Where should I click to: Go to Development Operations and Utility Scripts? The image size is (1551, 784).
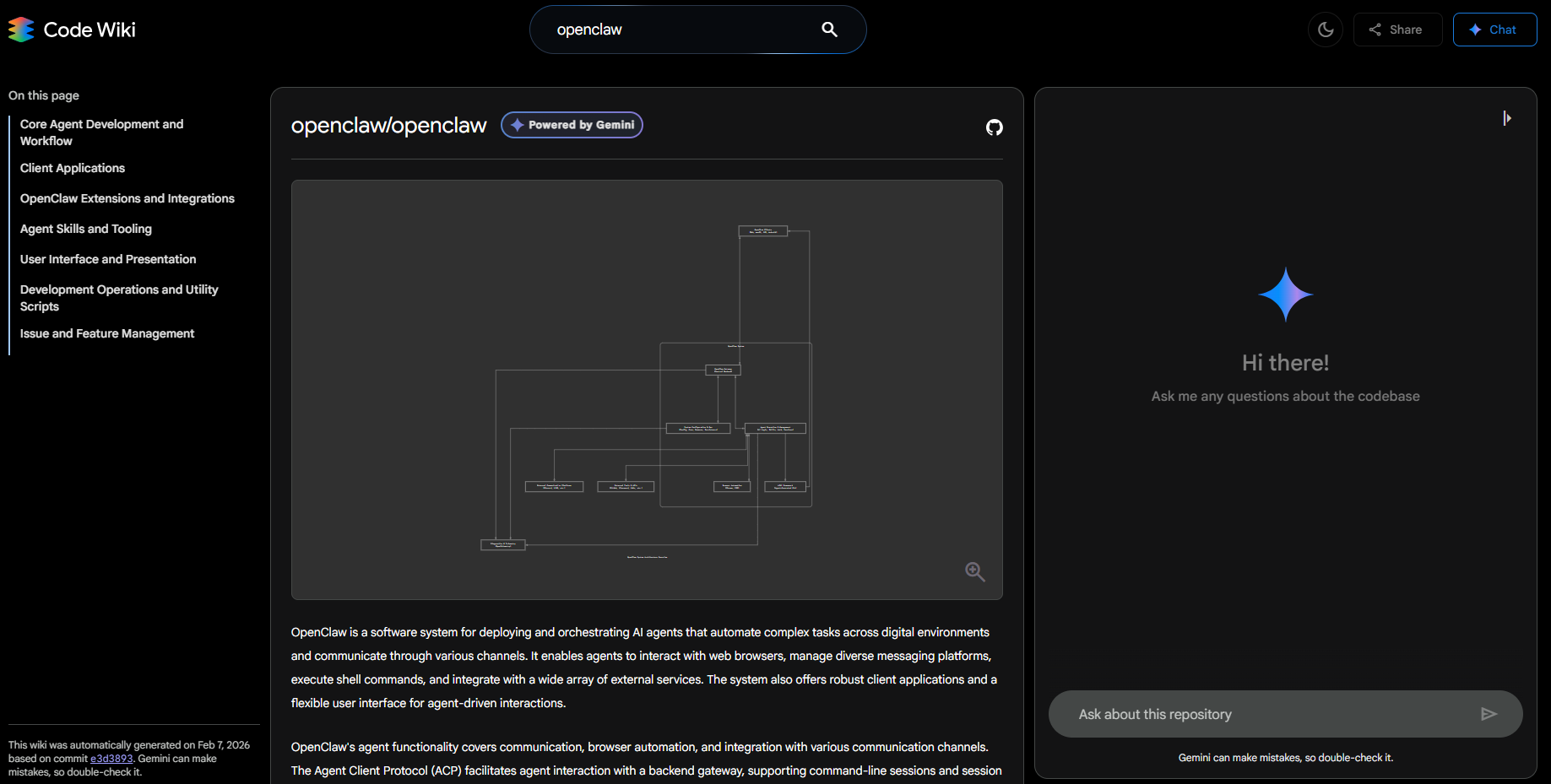[x=119, y=298]
